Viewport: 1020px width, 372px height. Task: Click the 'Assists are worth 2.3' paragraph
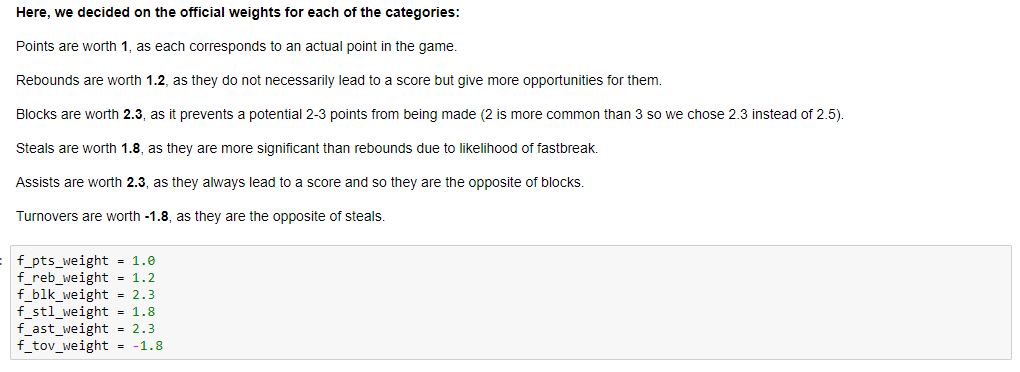[300, 182]
